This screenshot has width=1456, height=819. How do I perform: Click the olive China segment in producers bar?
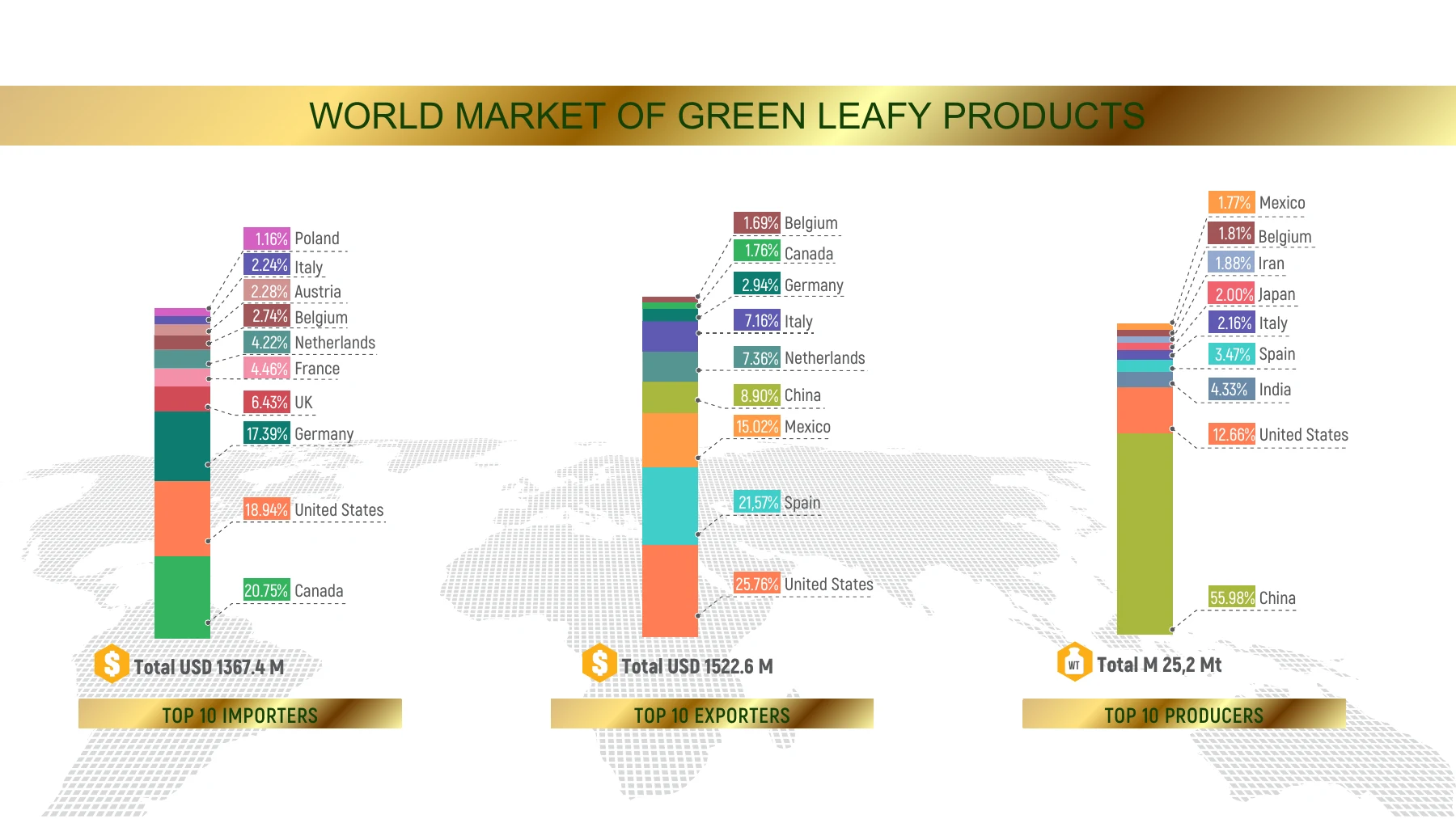point(1145,534)
